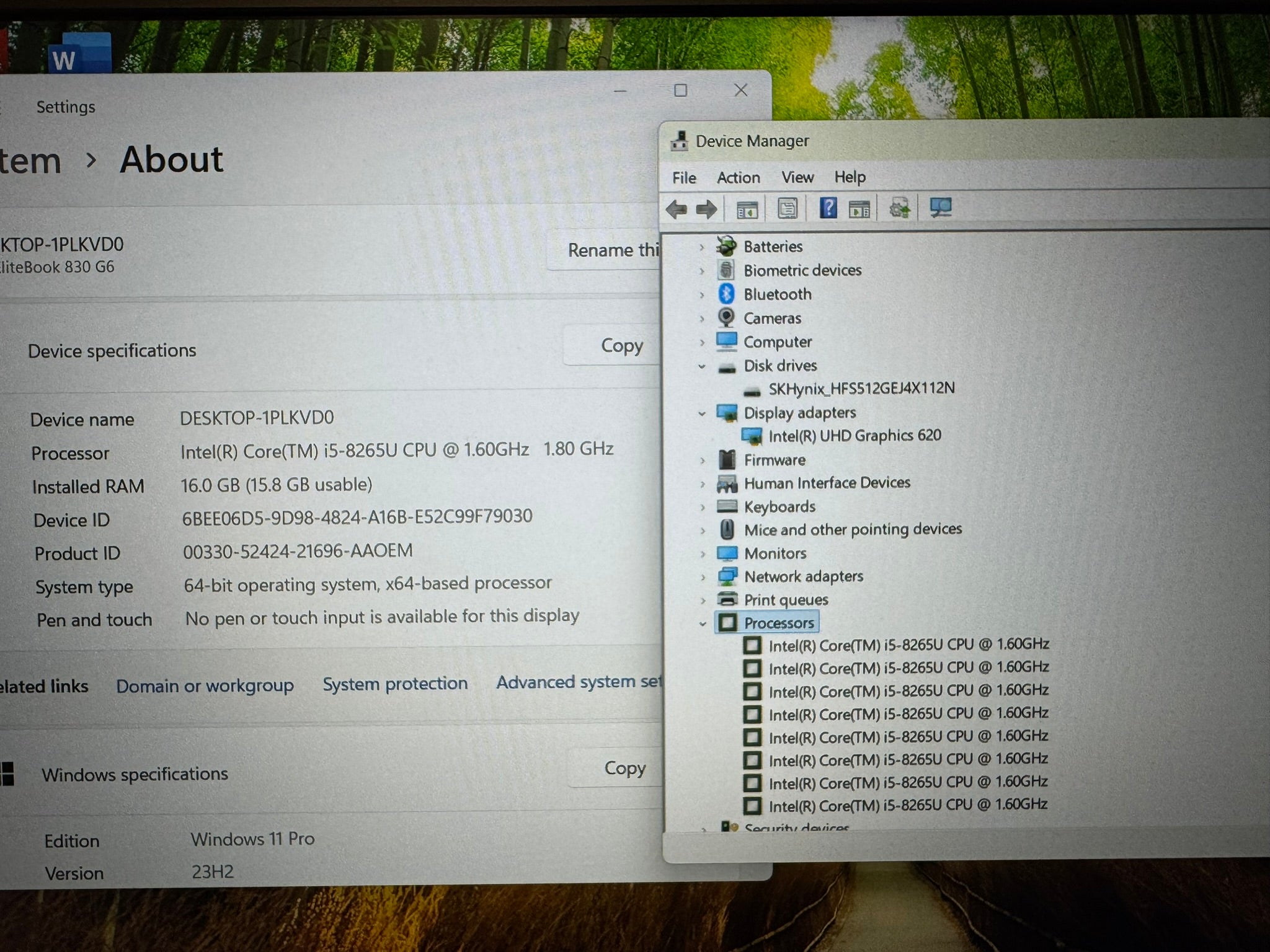Click the Print queues printer icon
Screen dimensions: 1270x952
(x=727, y=599)
